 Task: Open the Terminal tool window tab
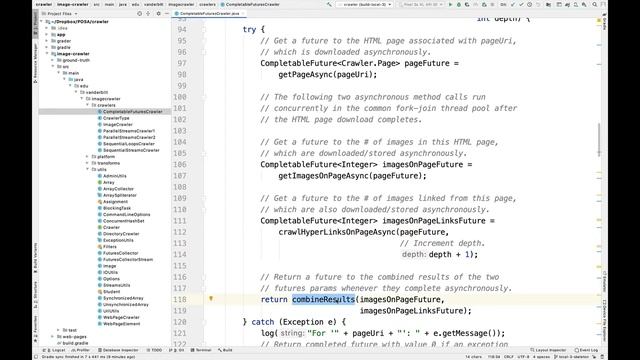point(201,350)
